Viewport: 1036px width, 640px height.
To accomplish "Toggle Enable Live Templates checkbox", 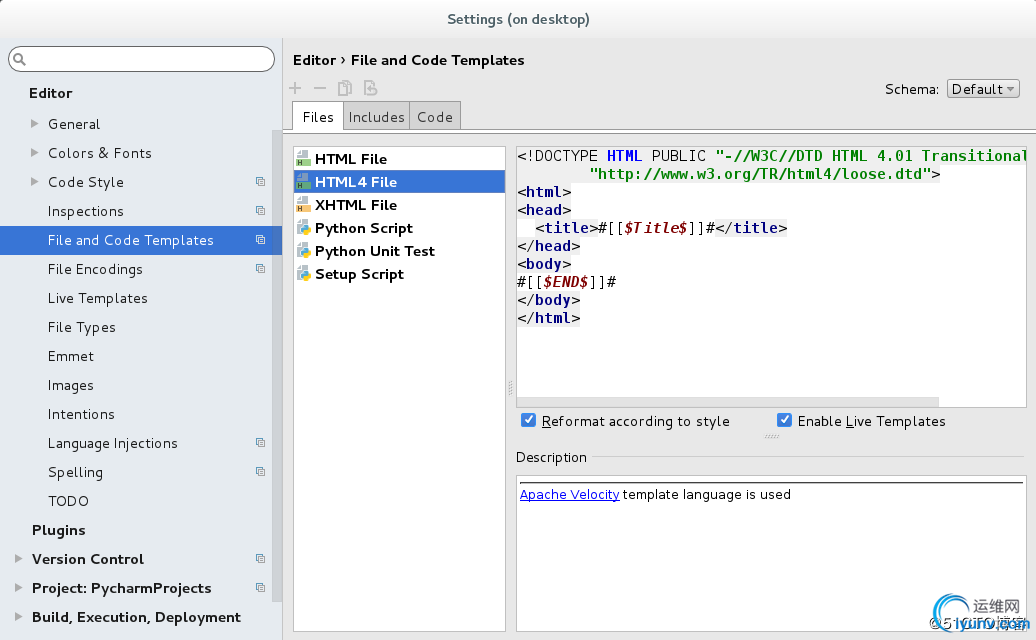I will (784, 420).
